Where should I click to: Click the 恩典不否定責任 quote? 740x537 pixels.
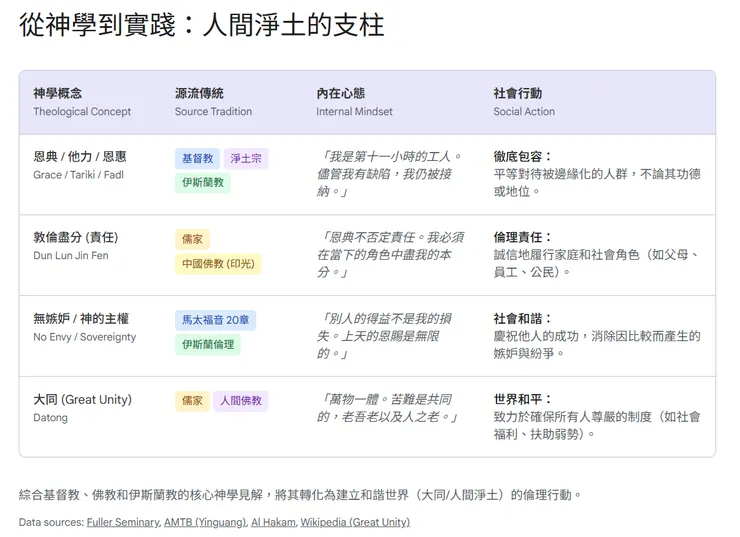point(390,255)
